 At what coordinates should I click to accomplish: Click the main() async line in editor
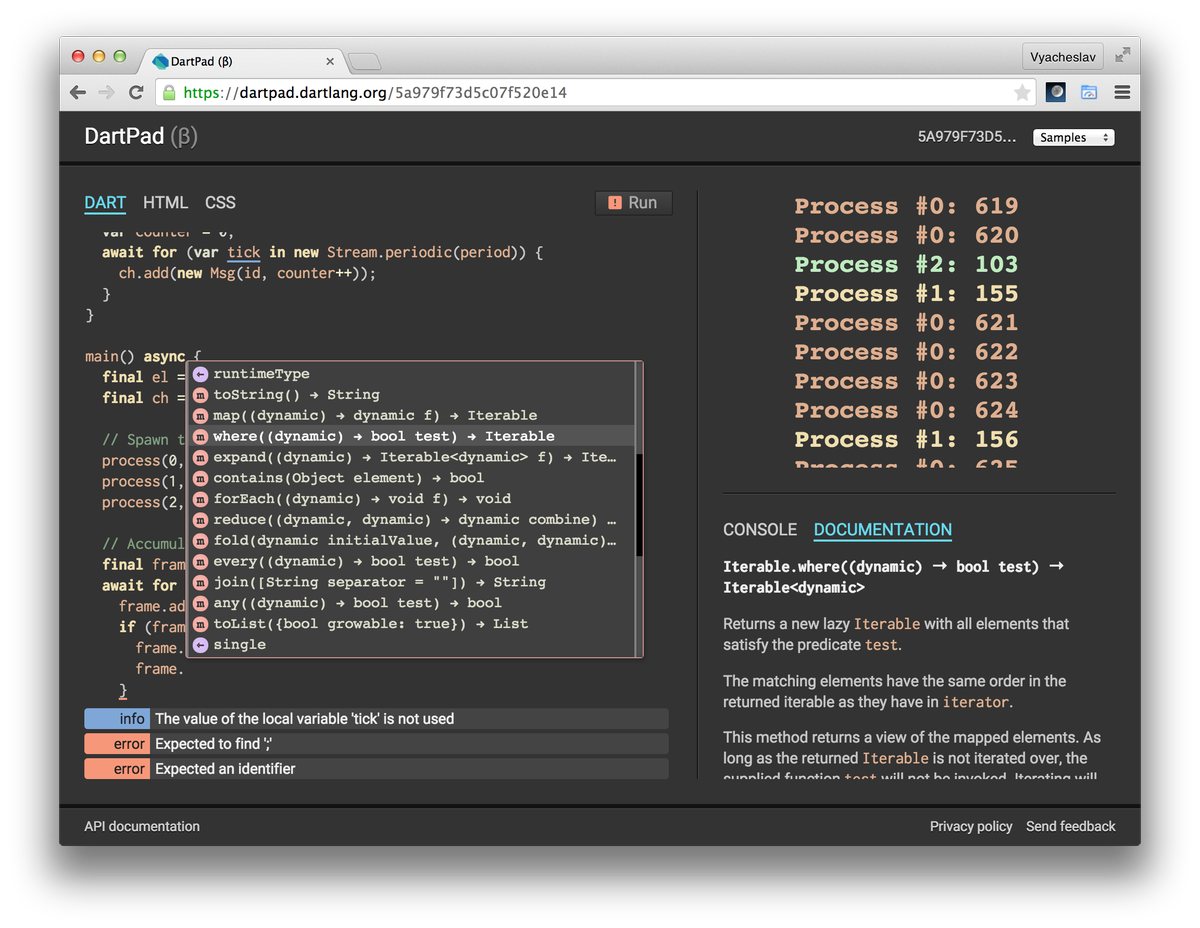pos(144,356)
